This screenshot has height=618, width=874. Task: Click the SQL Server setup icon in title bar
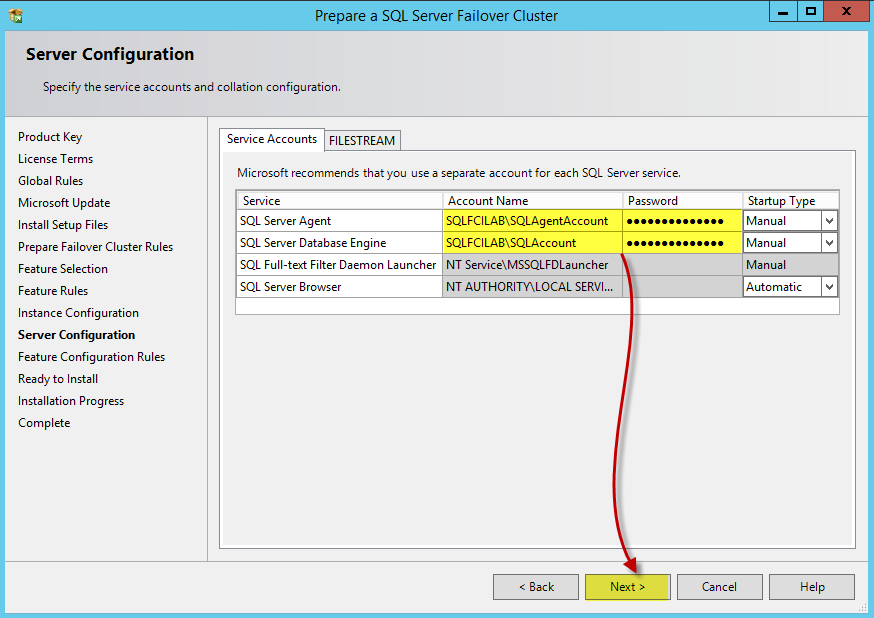(x=16, y=16)
